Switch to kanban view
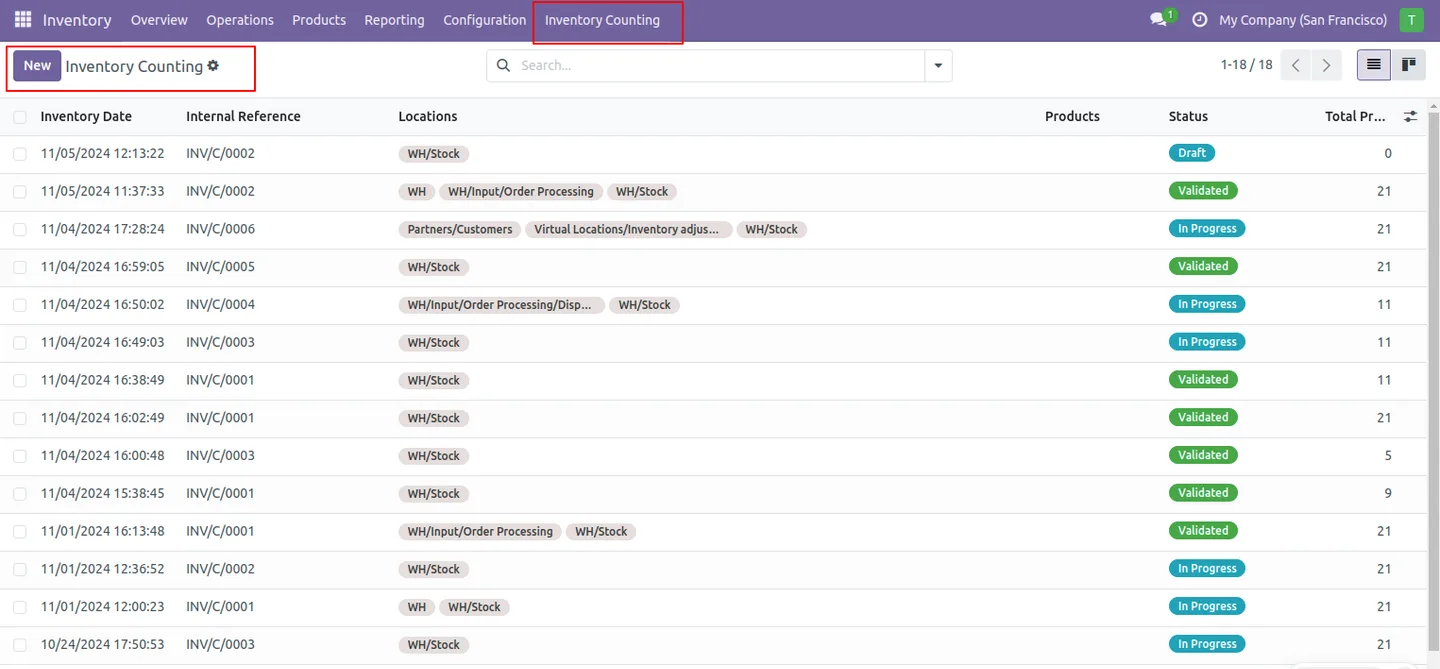Screen dimensions: 1440x669 1408,65
